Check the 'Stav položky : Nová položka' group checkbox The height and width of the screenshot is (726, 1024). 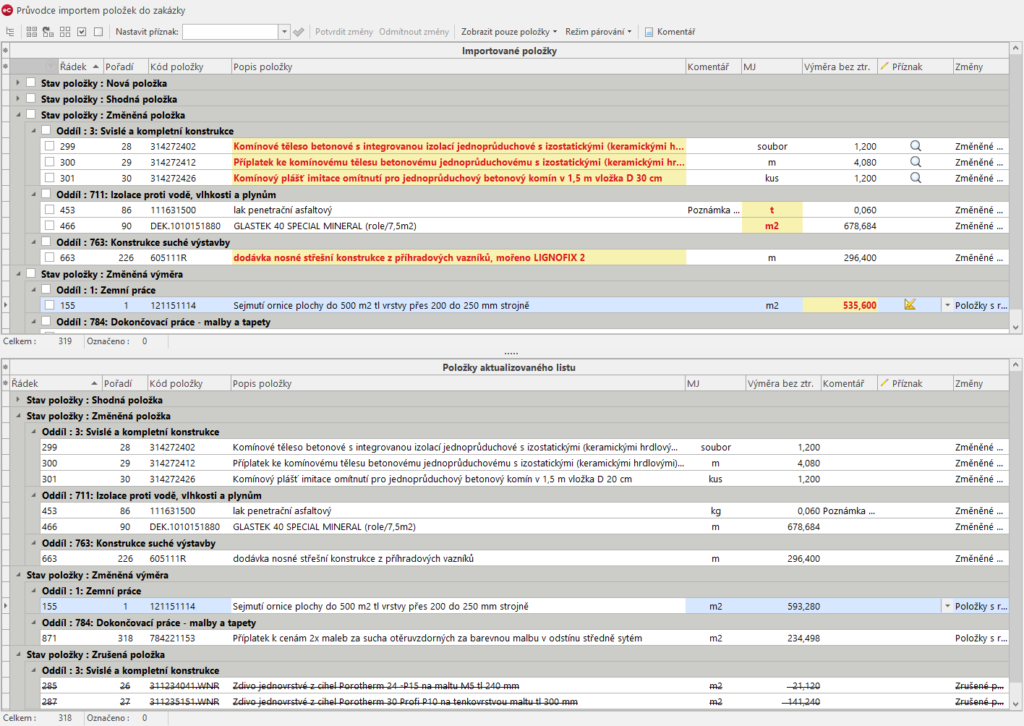[x=31, y=83]
